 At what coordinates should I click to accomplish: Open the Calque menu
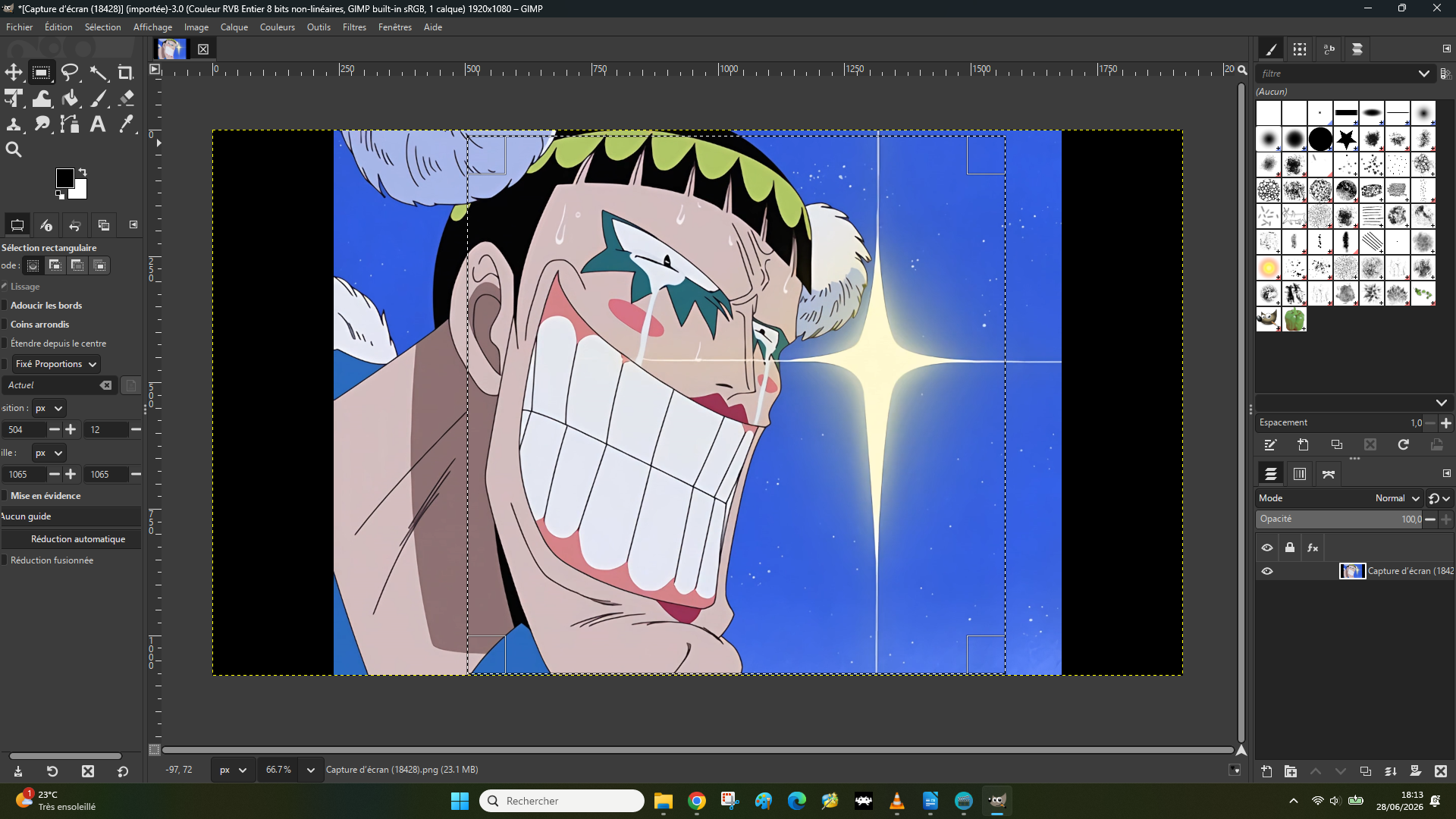[234, 27]
